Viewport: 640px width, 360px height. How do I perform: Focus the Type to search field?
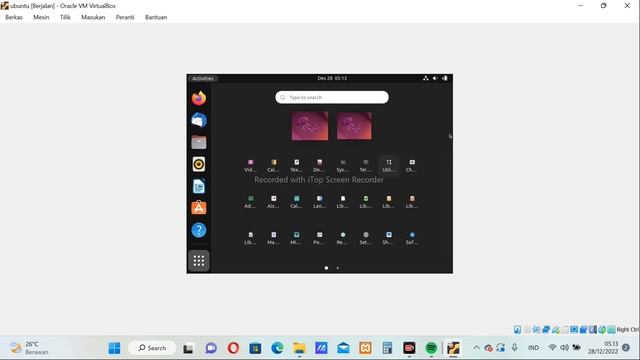coord(332,97)
